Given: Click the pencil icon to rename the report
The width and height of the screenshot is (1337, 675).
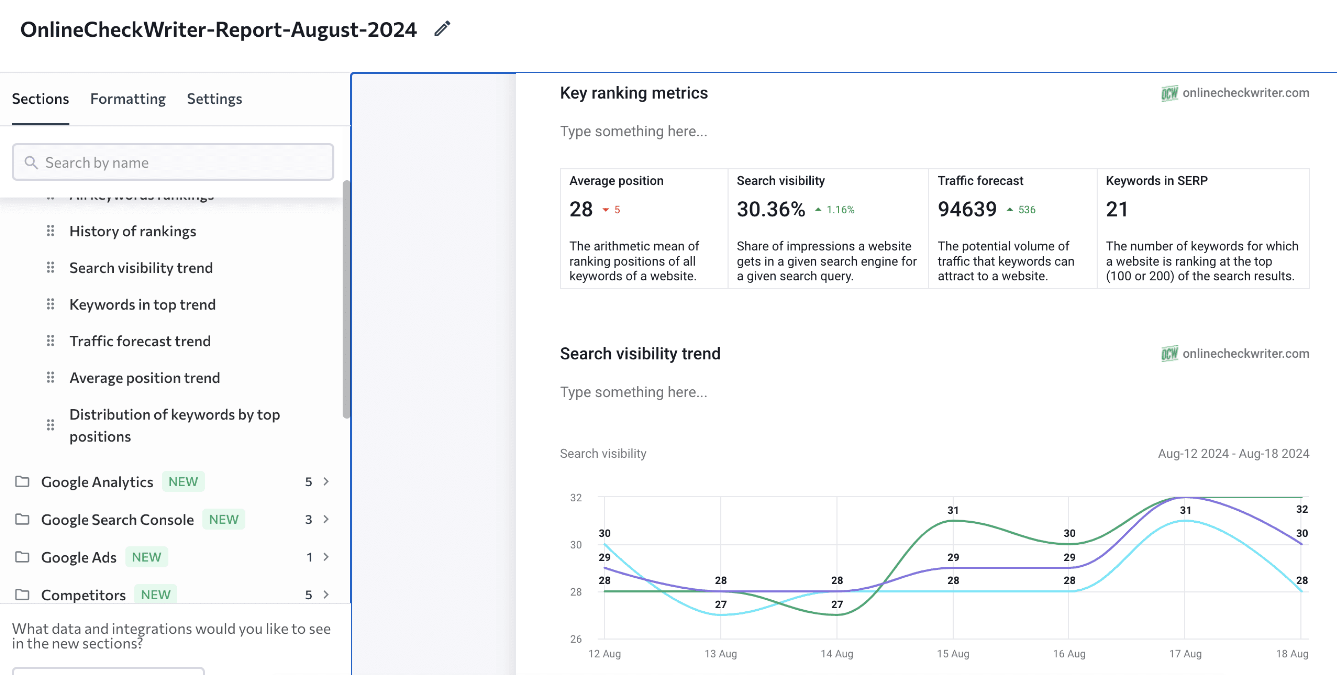Looking at the screenshot, I should [441, 29].
